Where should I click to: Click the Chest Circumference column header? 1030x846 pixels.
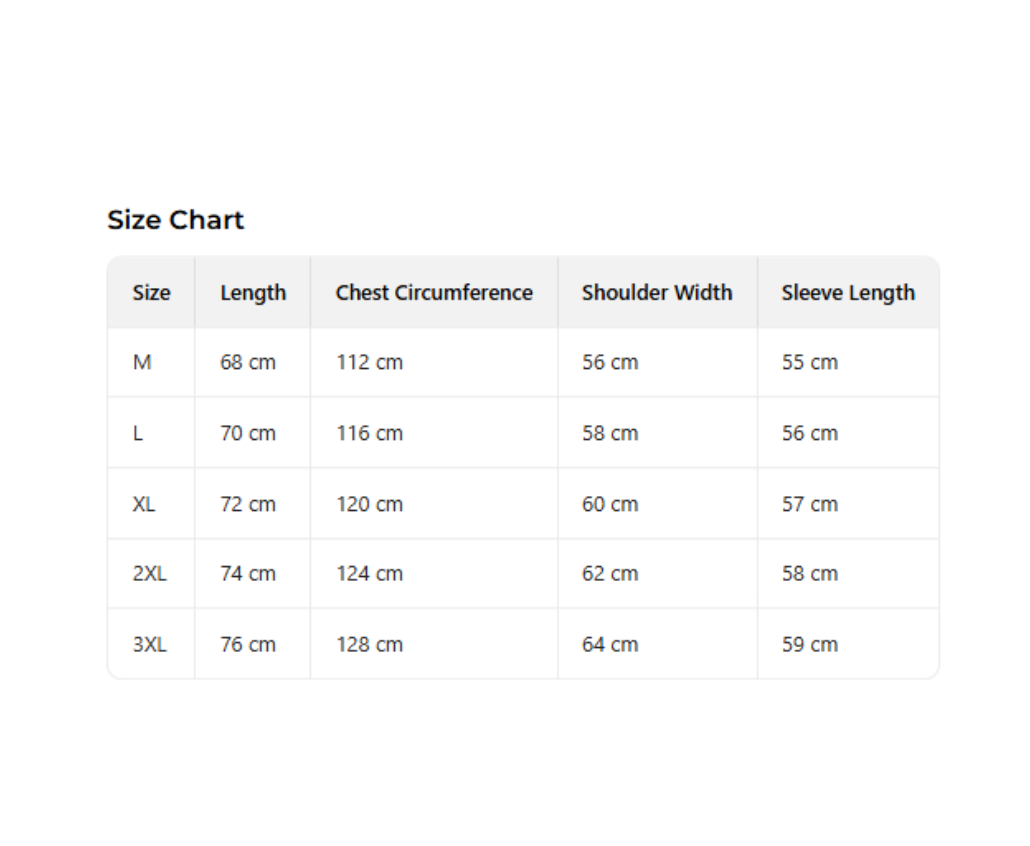tap(434, 293)
